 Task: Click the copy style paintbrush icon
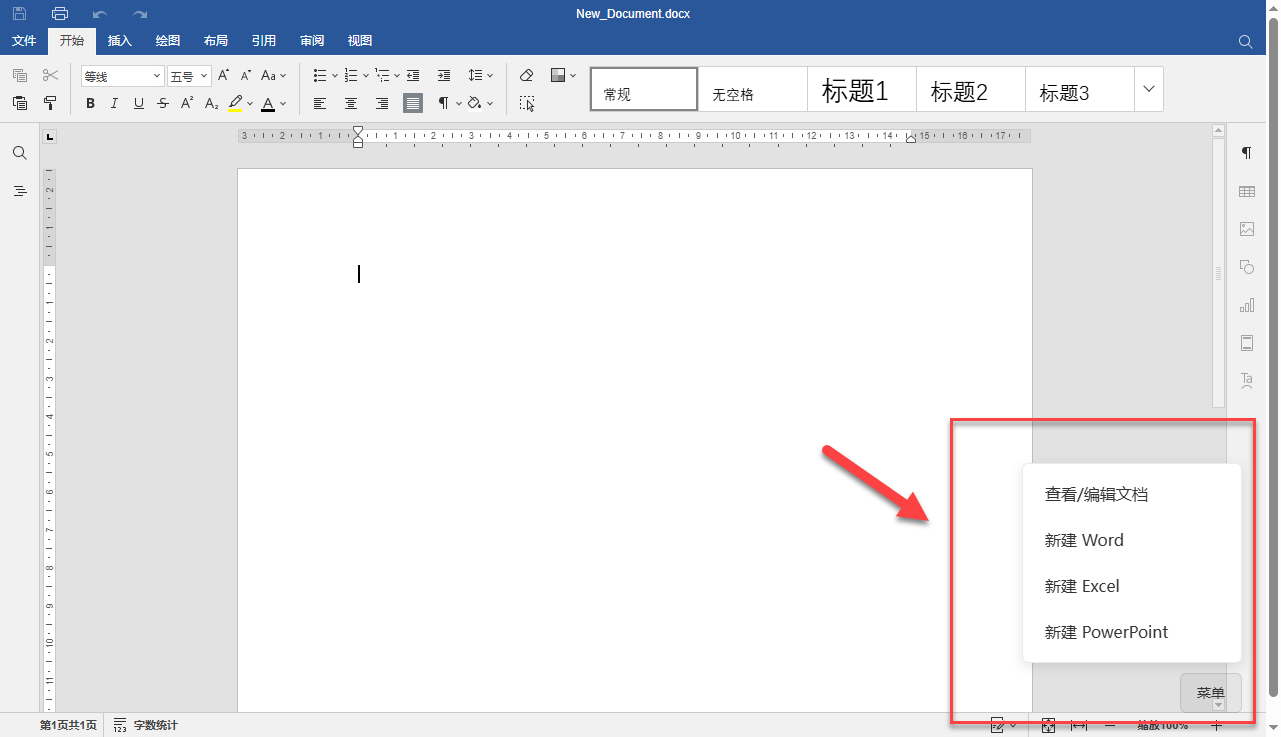(50, 103)
